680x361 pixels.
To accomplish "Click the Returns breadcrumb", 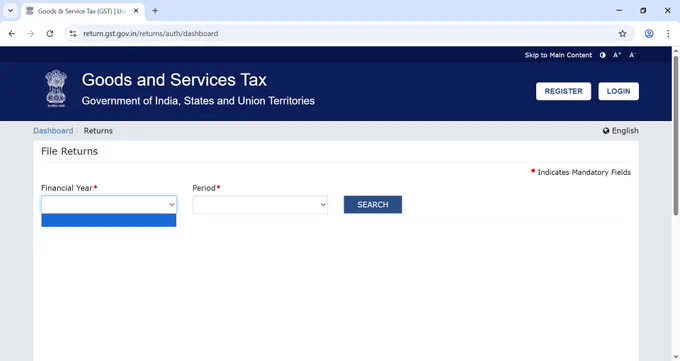I will click(x=98, y=131).
